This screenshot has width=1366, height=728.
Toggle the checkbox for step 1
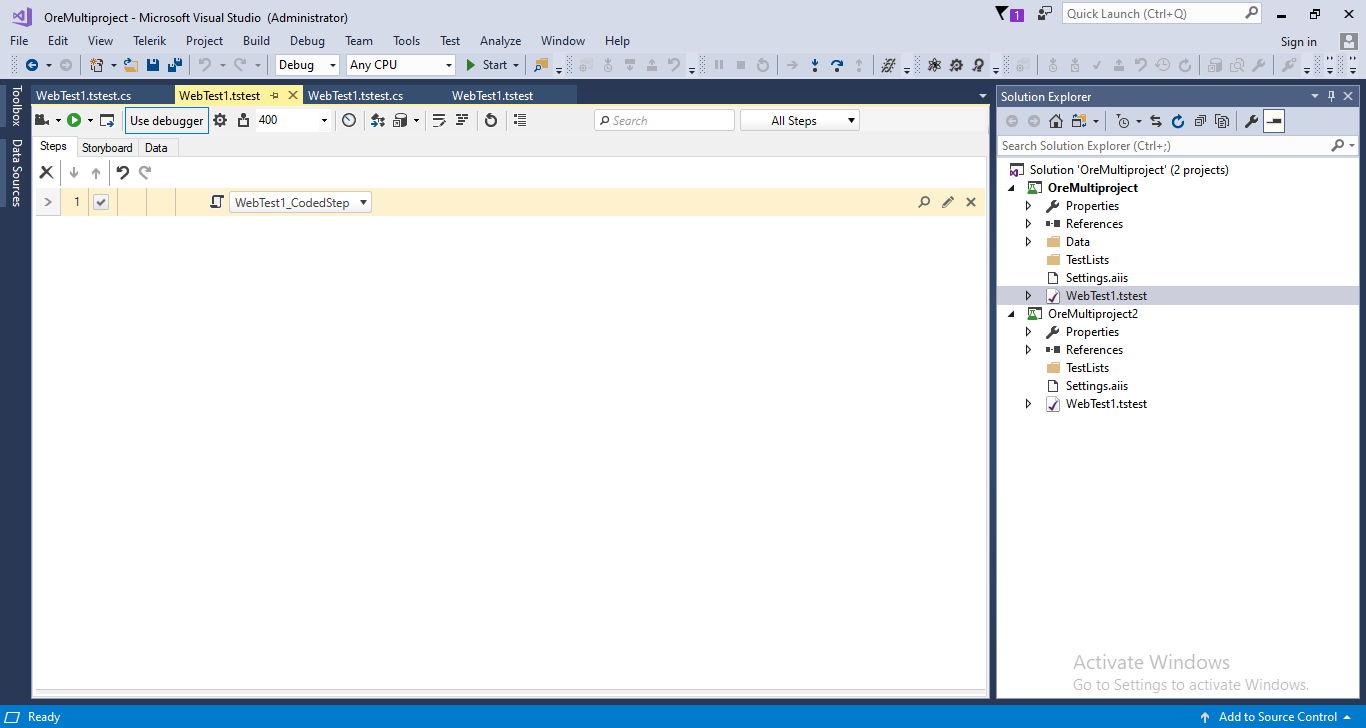coord(101,202)
